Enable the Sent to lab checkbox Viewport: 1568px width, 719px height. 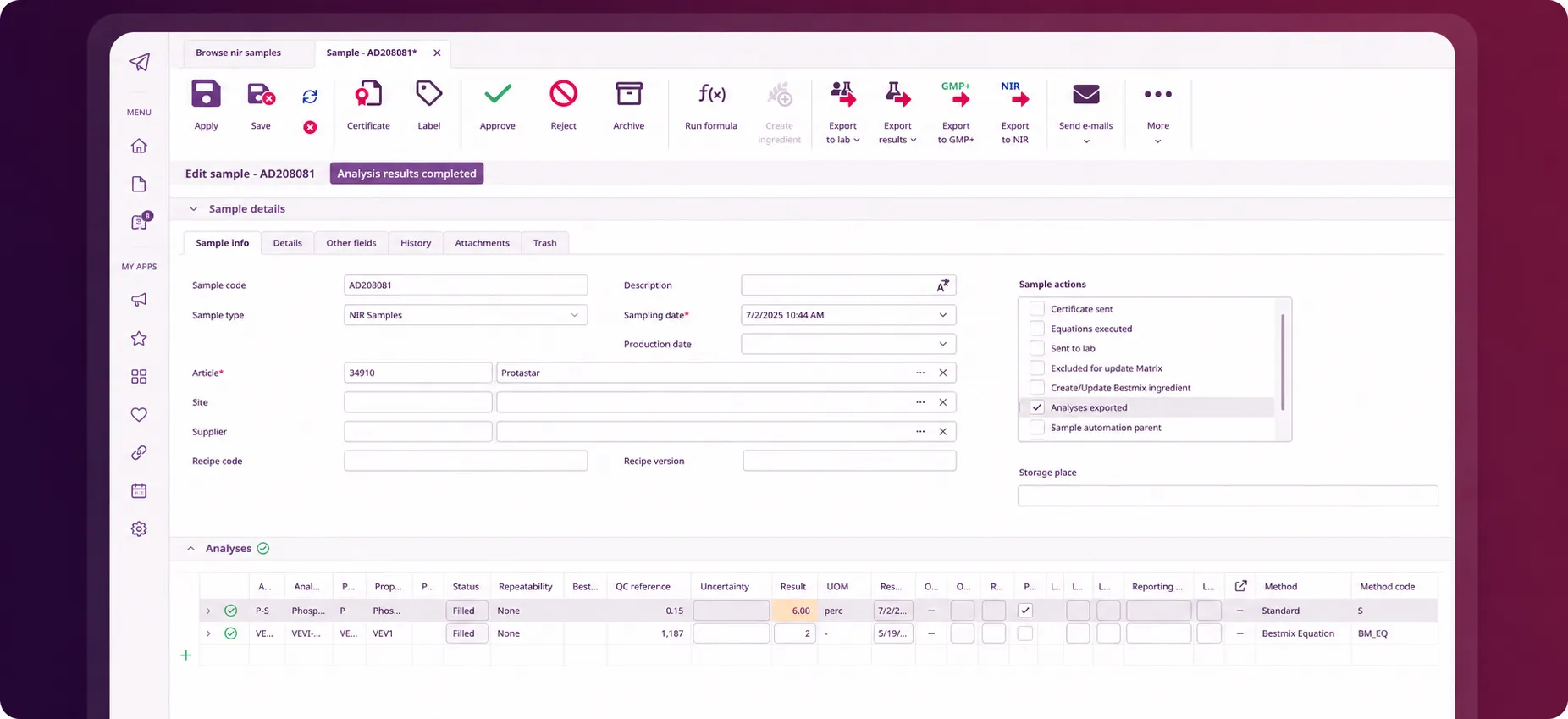[1037, 348]
